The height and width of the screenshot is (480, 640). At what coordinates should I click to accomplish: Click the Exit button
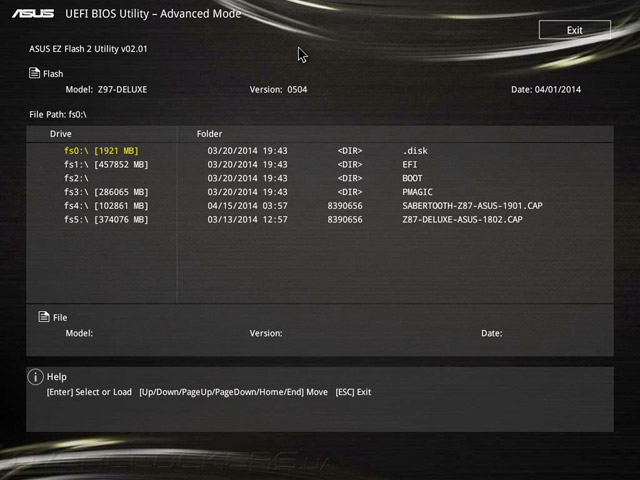pyautogui.click(x=575, y=30)
